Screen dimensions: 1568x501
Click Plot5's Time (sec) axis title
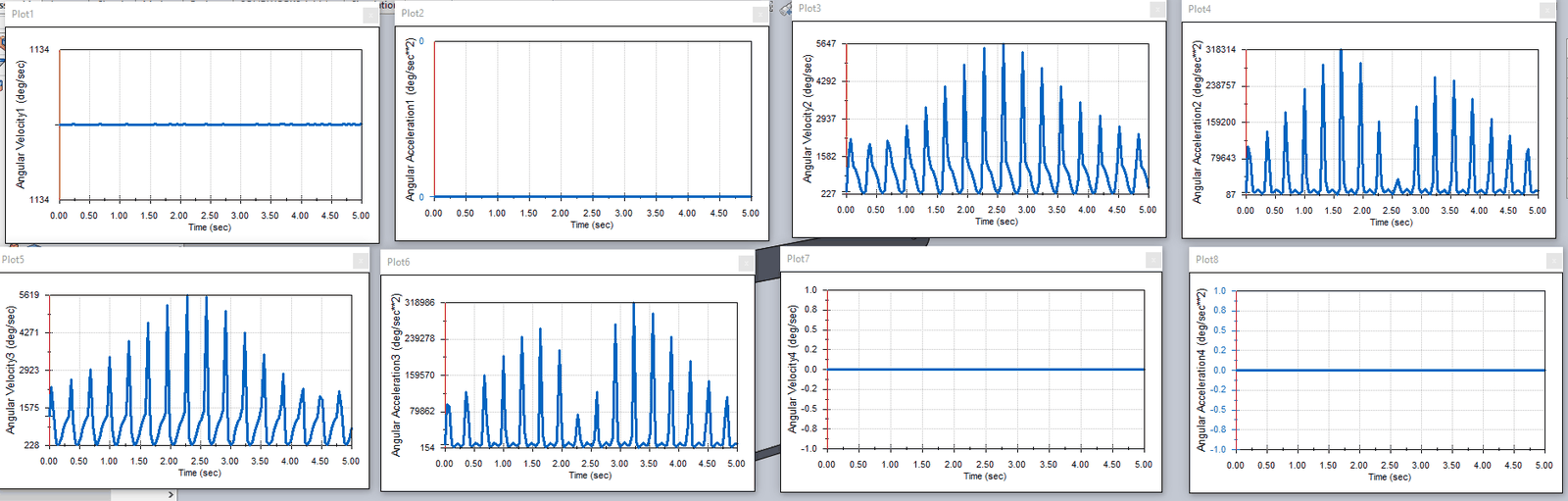pos(200,473)
